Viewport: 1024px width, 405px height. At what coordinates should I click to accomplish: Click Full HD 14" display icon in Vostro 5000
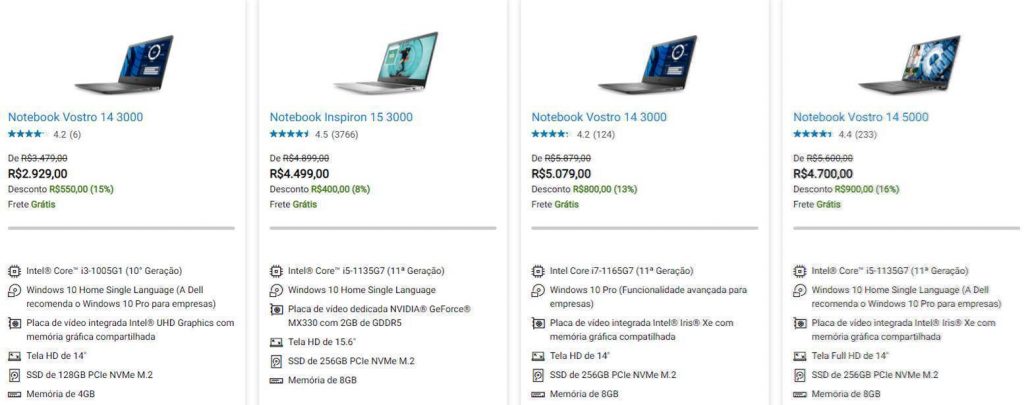pos(800,356)
